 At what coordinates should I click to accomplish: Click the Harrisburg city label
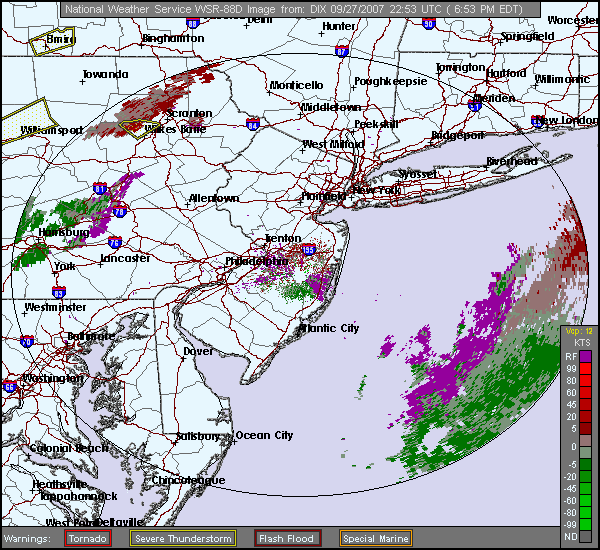[x=64, y=232]
